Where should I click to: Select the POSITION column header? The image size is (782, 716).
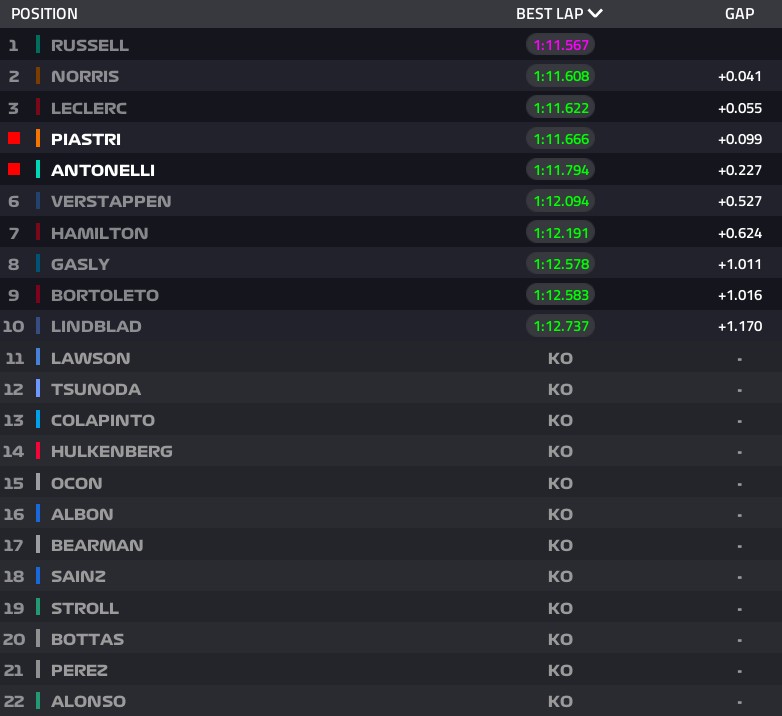[44, 13]
